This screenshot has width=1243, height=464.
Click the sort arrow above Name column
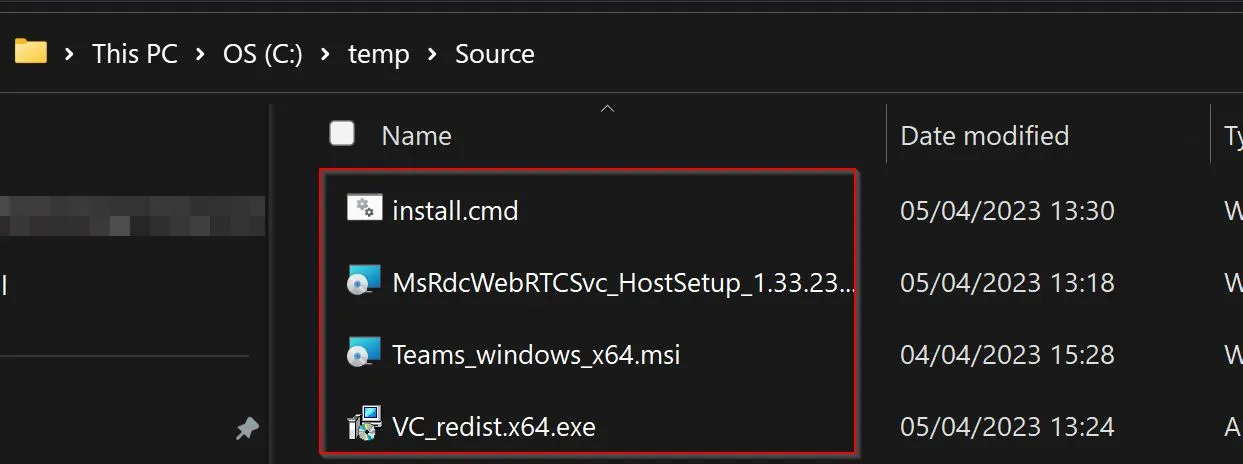[606, 108]
